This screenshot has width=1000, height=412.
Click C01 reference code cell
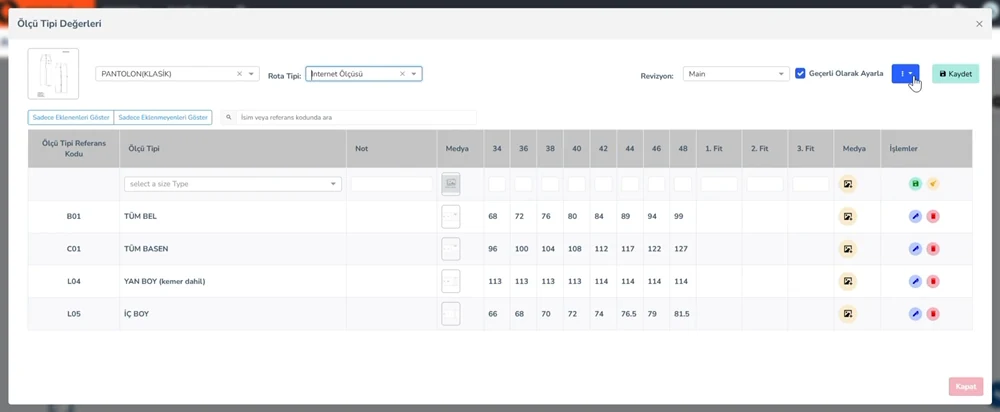[x=74, y=249]
